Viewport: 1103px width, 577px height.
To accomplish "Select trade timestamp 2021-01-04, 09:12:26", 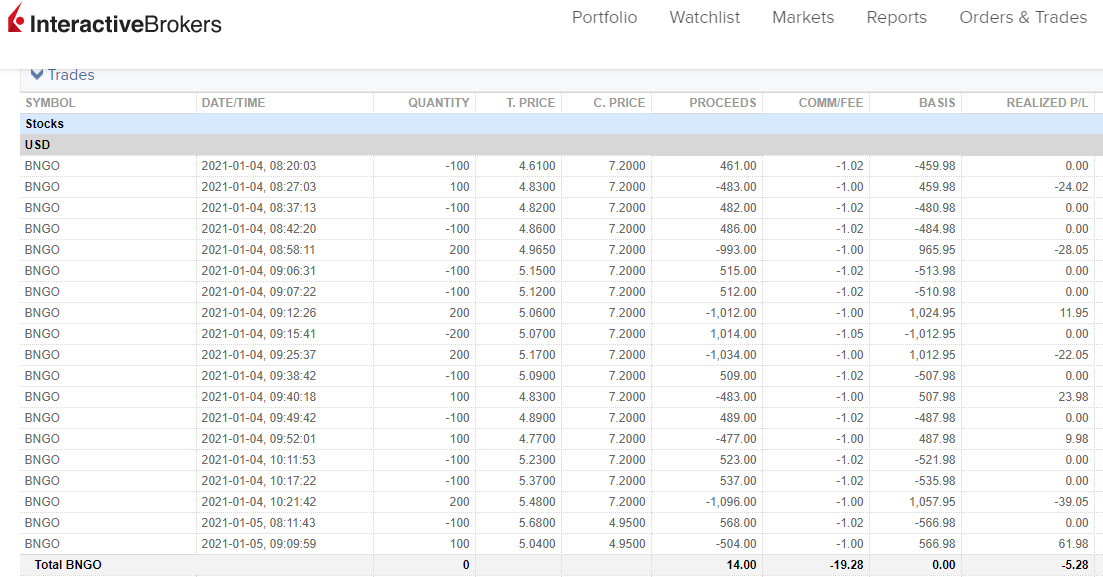I will click(x=259, y=313).
